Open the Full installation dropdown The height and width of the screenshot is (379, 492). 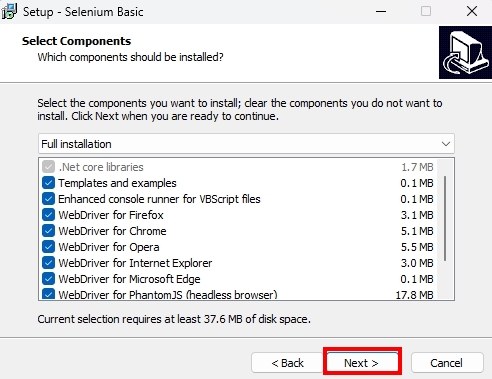pyautogui.click(x=246, y=144)
